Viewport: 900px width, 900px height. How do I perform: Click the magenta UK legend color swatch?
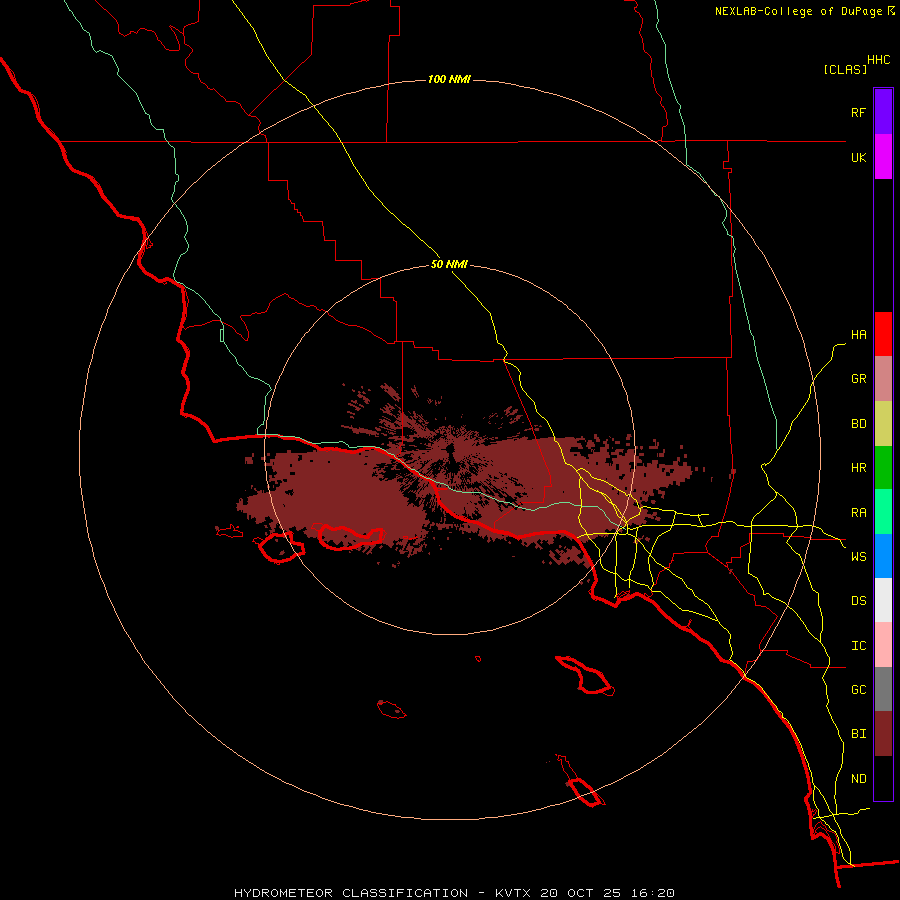883,157
